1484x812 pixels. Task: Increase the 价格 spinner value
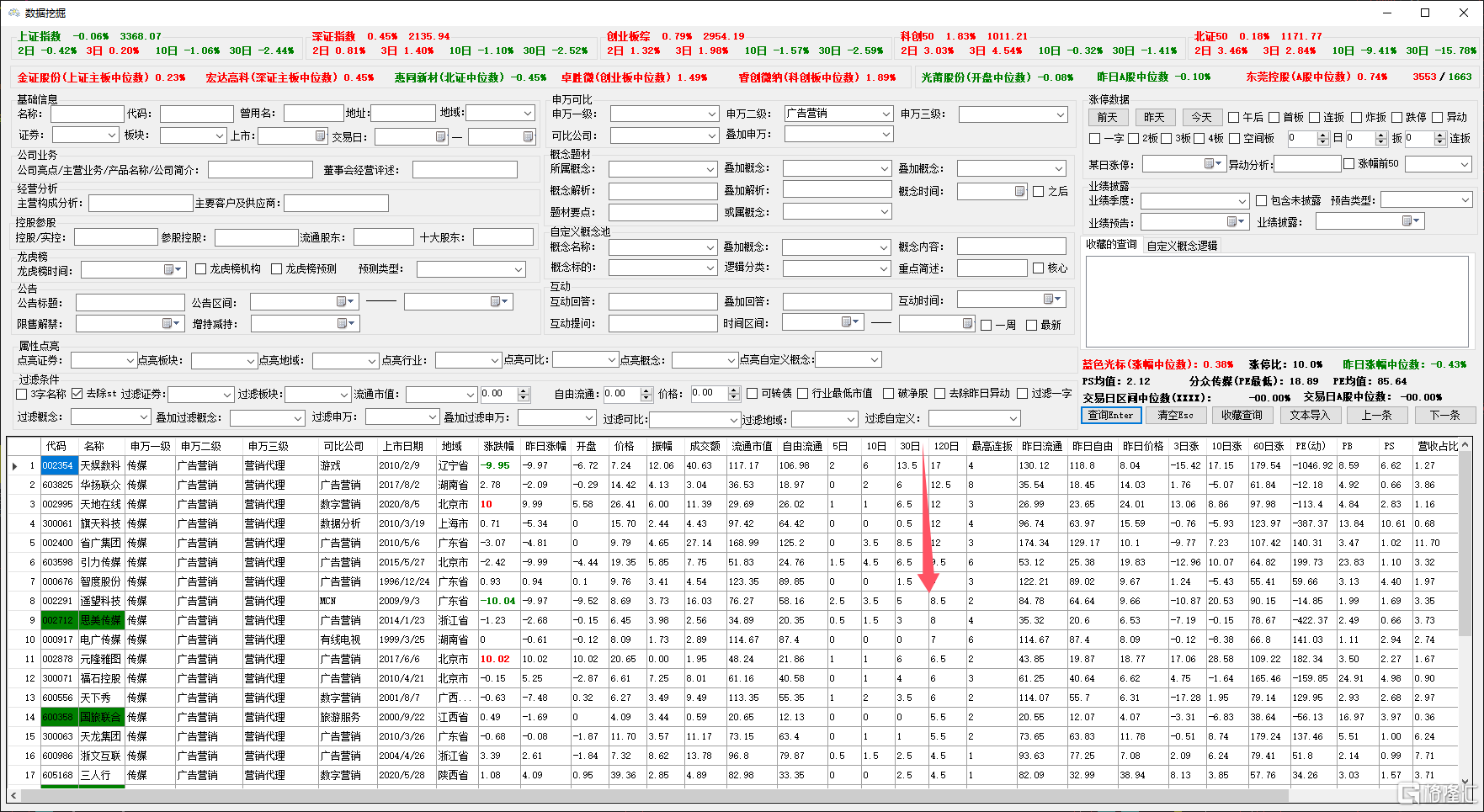point(734,390)
